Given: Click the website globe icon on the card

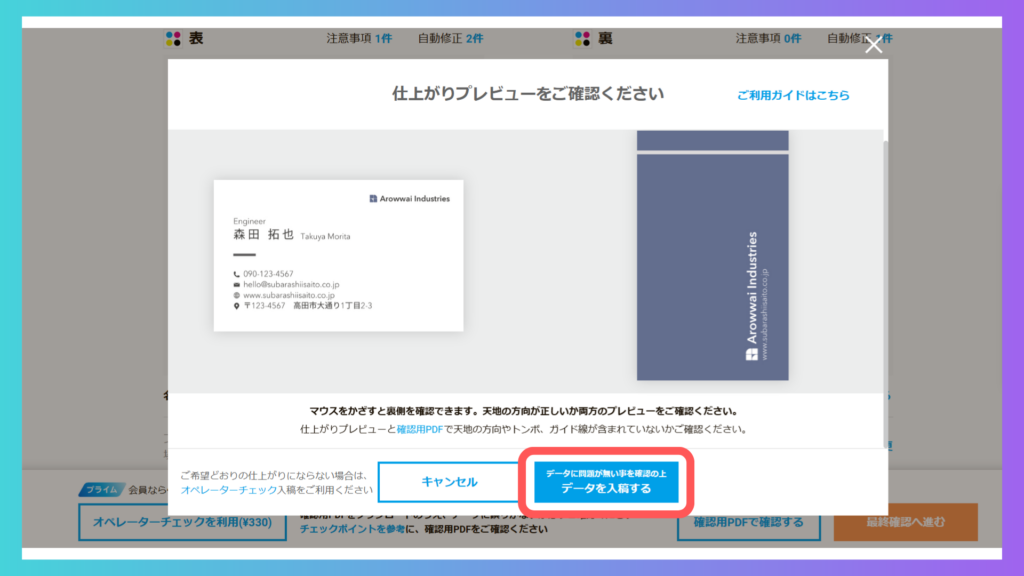Looking at the screenshot, I should [237, 296].
